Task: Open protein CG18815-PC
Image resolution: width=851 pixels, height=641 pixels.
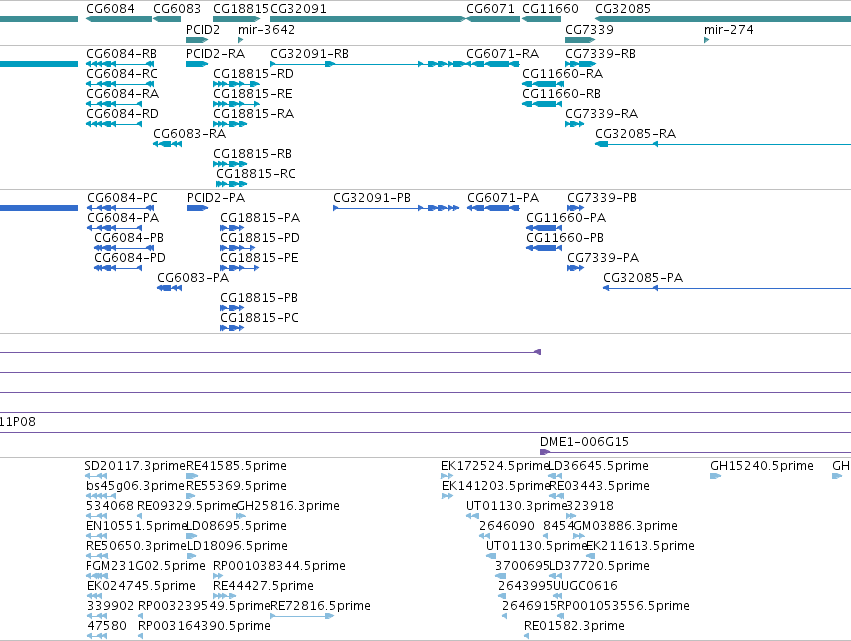Action: coord(259,318)
